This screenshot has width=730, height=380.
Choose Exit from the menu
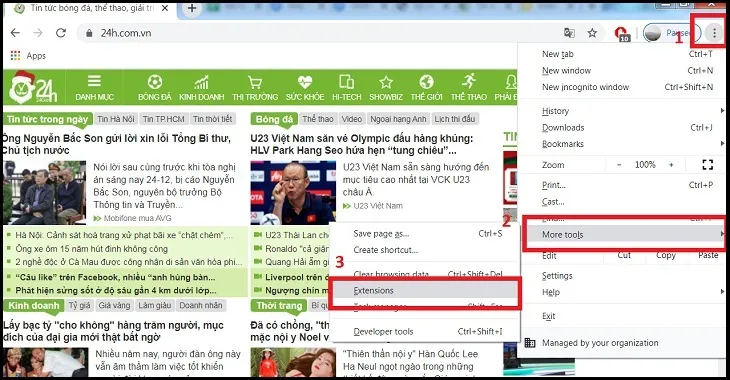pyautogui.click(x=622, y=316)
